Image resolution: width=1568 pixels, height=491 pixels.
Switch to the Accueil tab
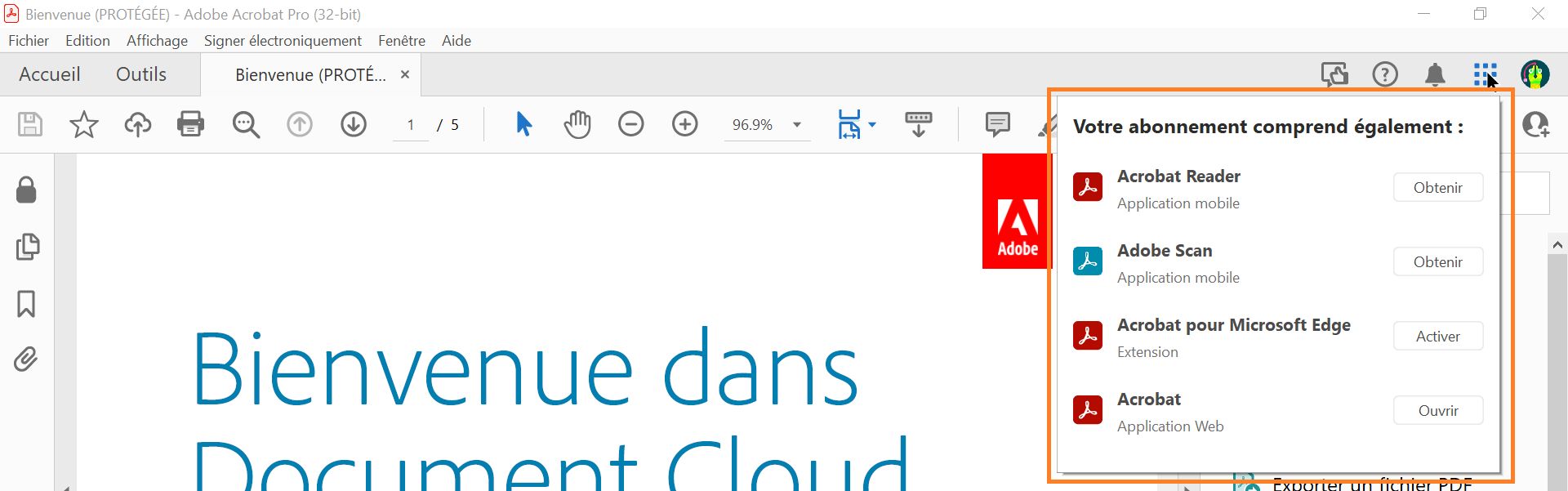50,74
